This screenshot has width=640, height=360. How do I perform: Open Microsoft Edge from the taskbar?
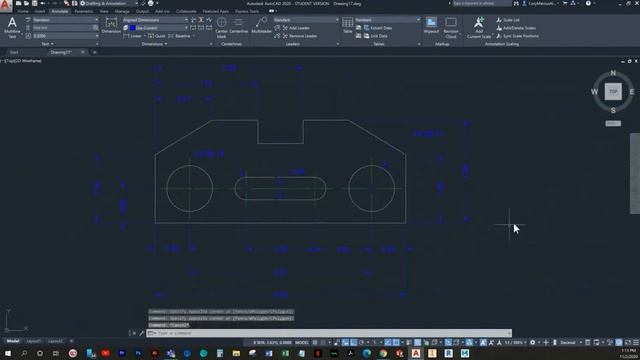click(367, 353)
